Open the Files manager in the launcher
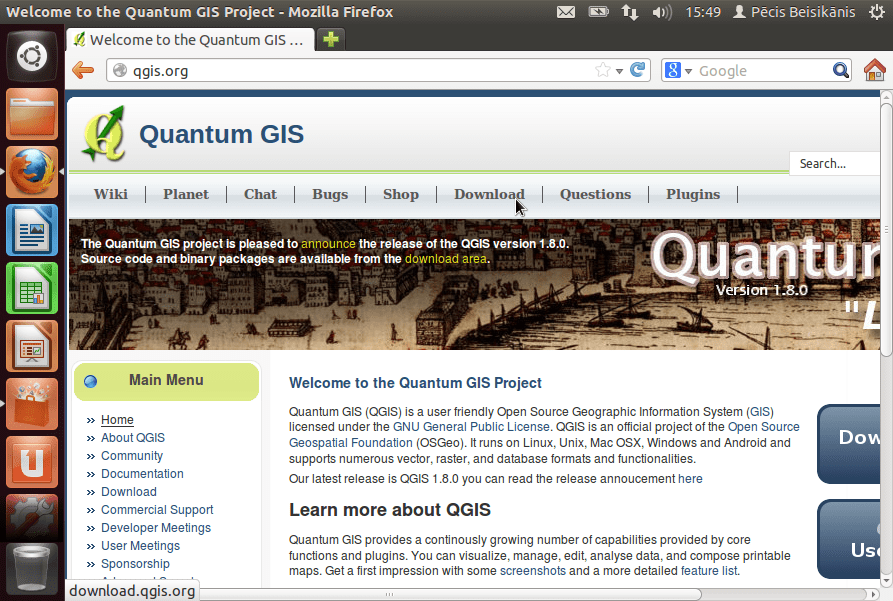 [x=32, y=114]
